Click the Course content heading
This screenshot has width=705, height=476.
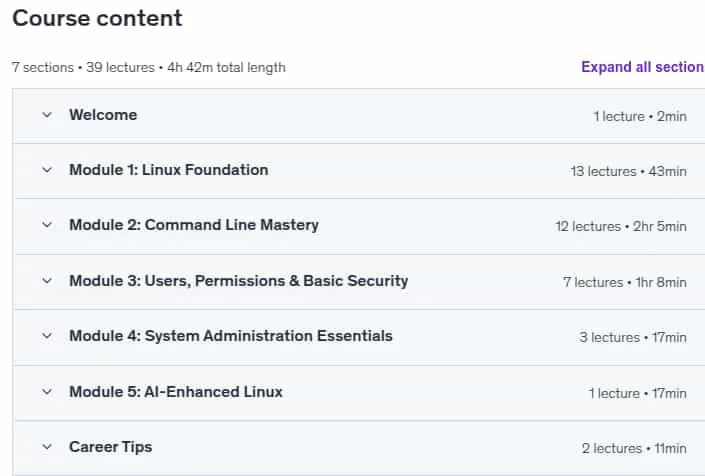(98, 18)
